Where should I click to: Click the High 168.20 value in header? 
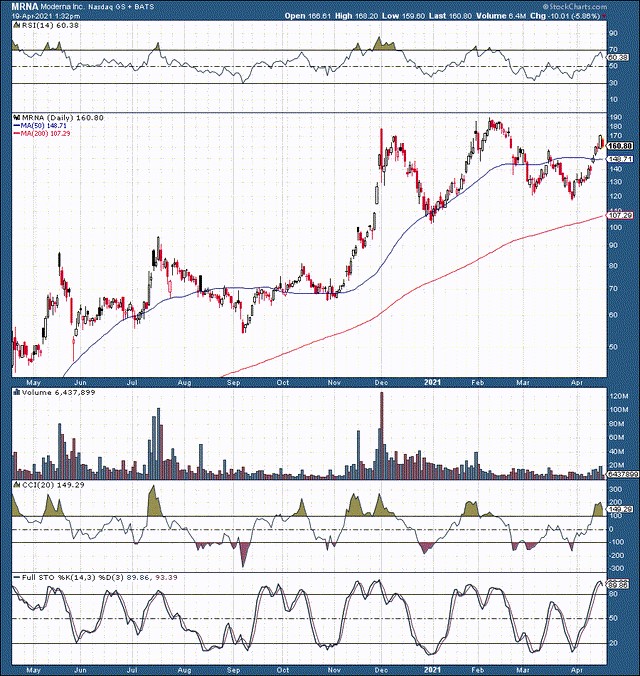tap(356, 16)
